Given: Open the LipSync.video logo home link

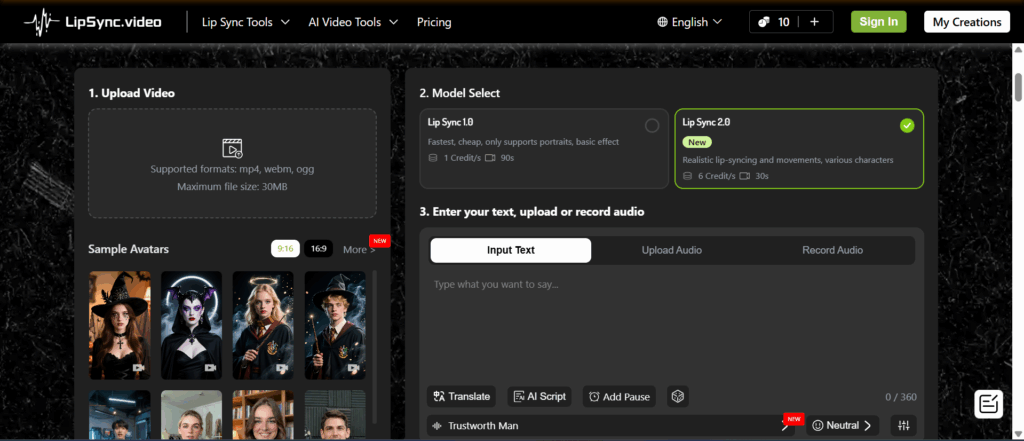Looking at the screenshot, I should tap(93, 22).
